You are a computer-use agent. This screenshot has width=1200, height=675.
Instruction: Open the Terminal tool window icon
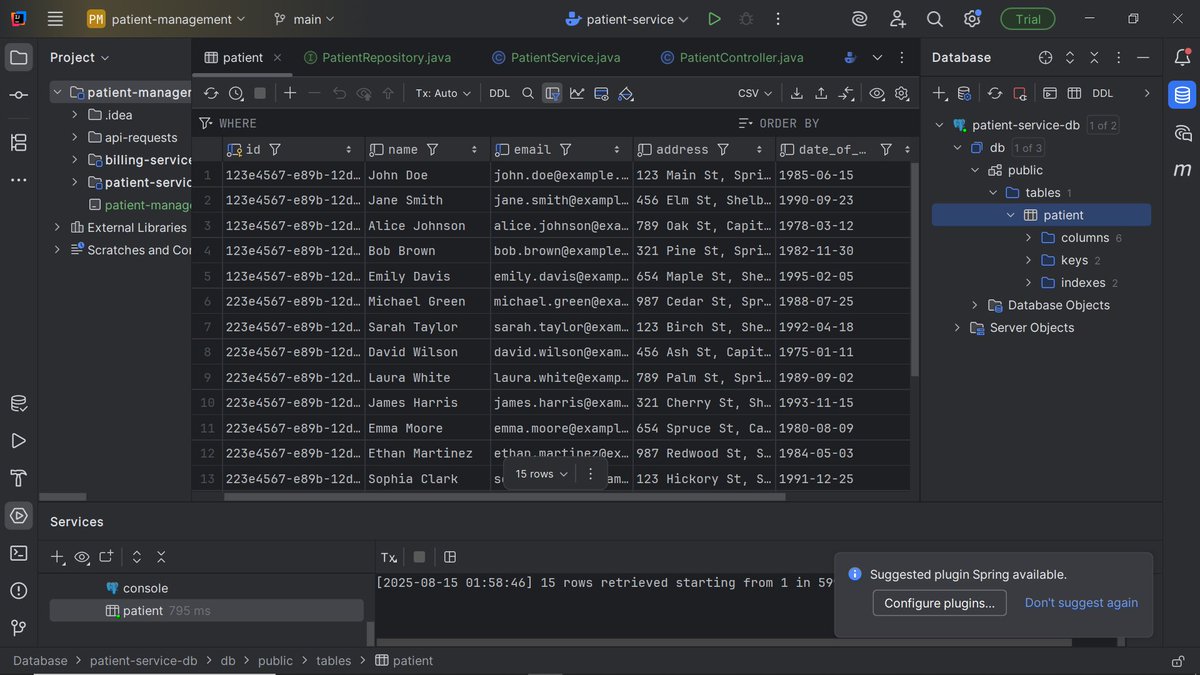point(18,553)
